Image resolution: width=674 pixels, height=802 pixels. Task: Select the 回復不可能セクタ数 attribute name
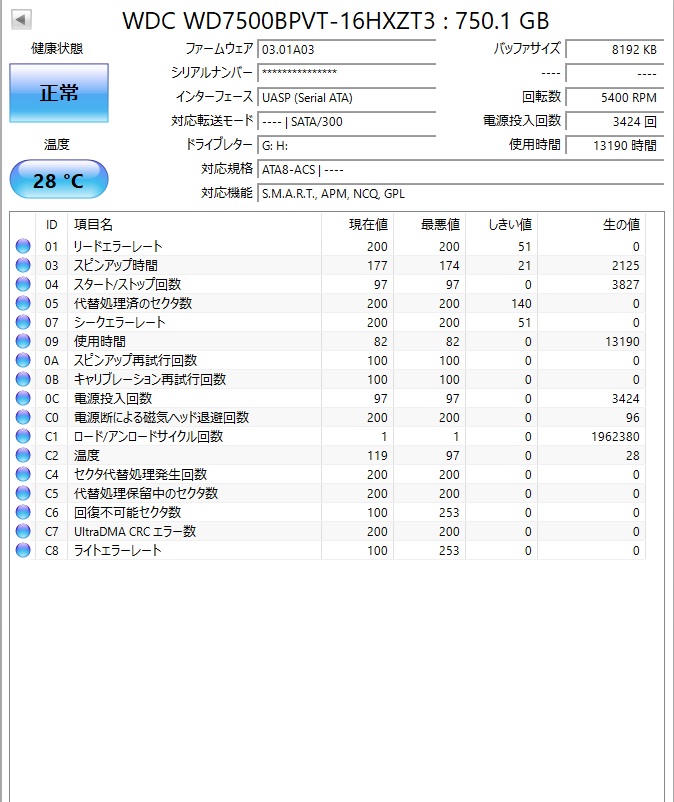coord(127,512)
